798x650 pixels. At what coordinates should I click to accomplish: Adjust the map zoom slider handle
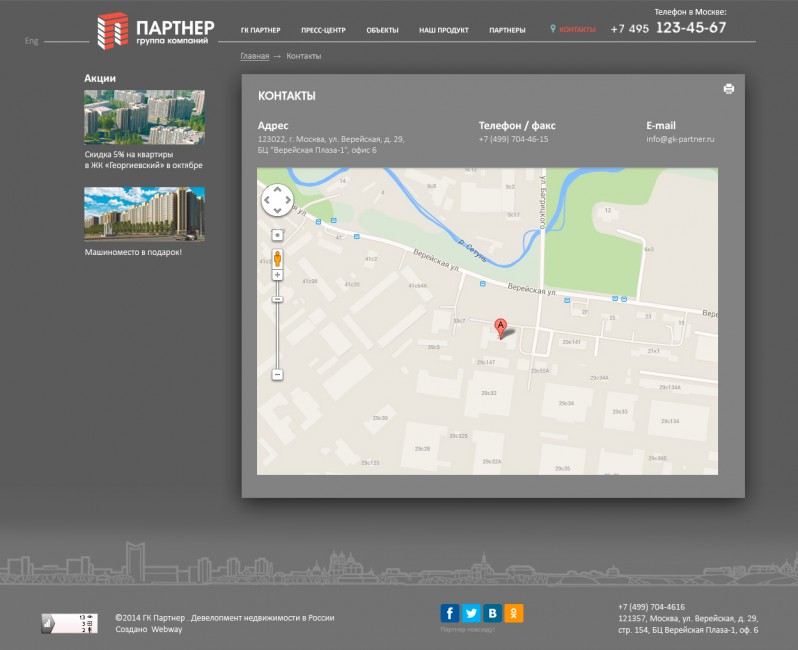tap(277, 299)
